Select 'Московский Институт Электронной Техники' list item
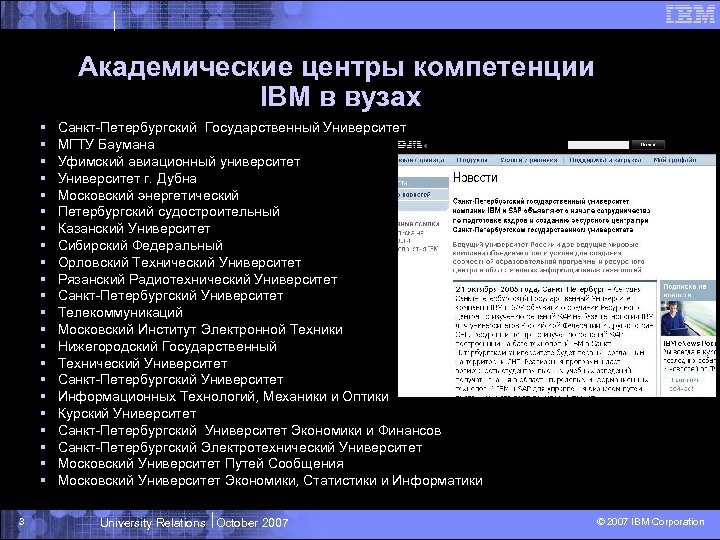Viewport: 720px width, 540px height. click(x=200, y=329)
